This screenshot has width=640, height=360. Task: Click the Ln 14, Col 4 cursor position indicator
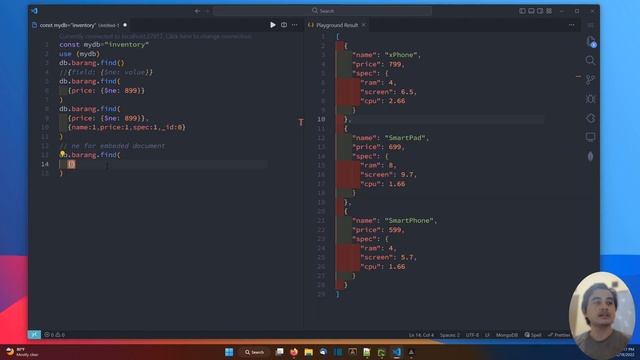[x=421, y=335]
